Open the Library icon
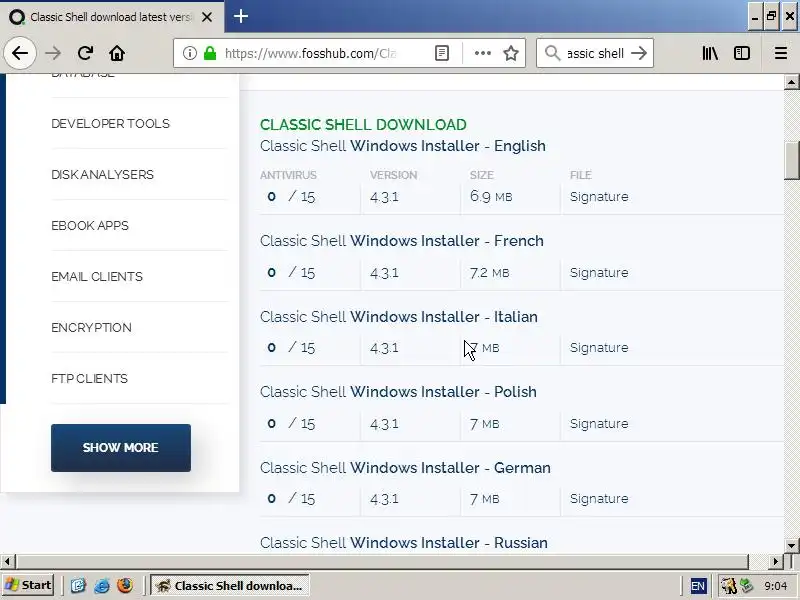800x600 pixels. (x=710, y=53)
